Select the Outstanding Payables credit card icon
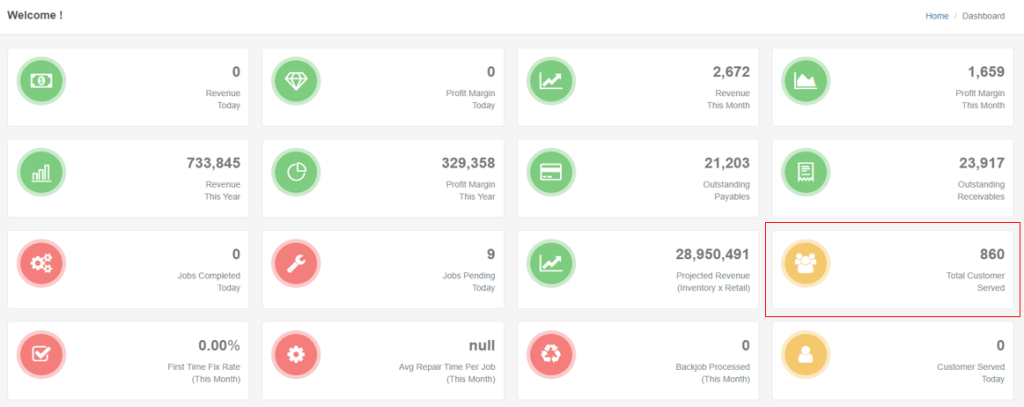The image size is (1024, 407). pyautogui.click(x=551, y=172)
